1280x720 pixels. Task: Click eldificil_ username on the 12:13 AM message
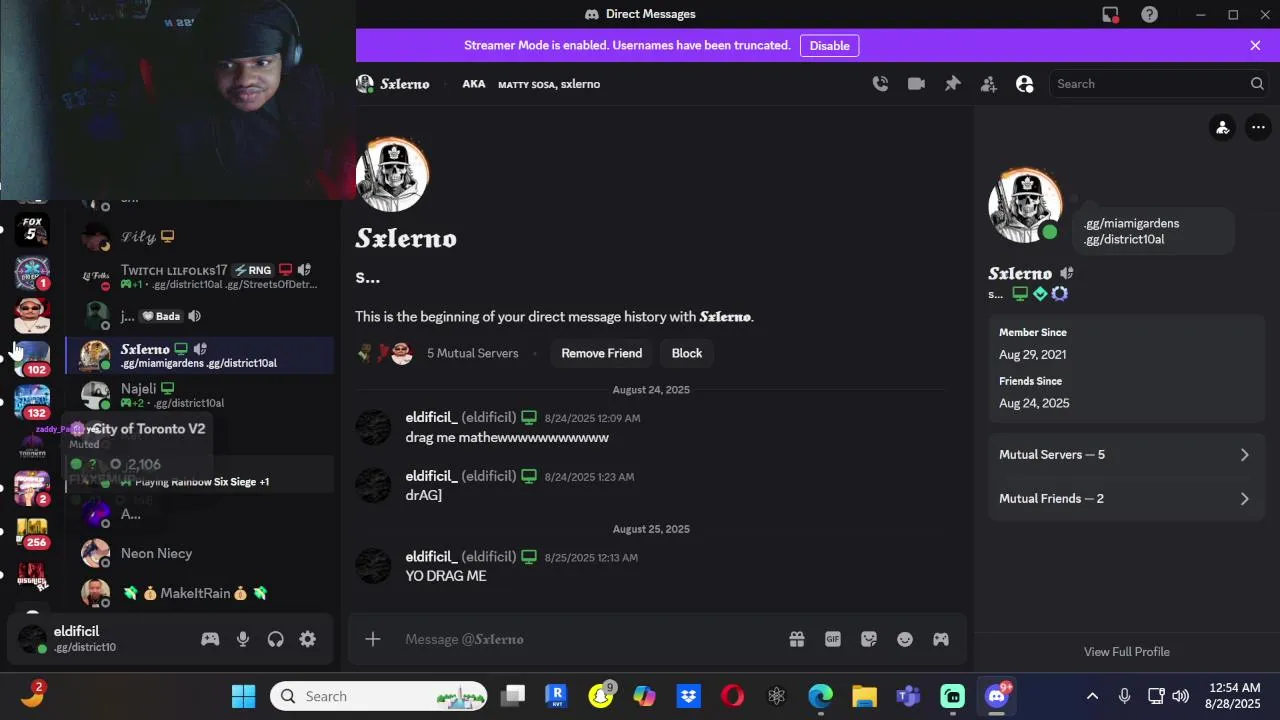pos(431,556)
